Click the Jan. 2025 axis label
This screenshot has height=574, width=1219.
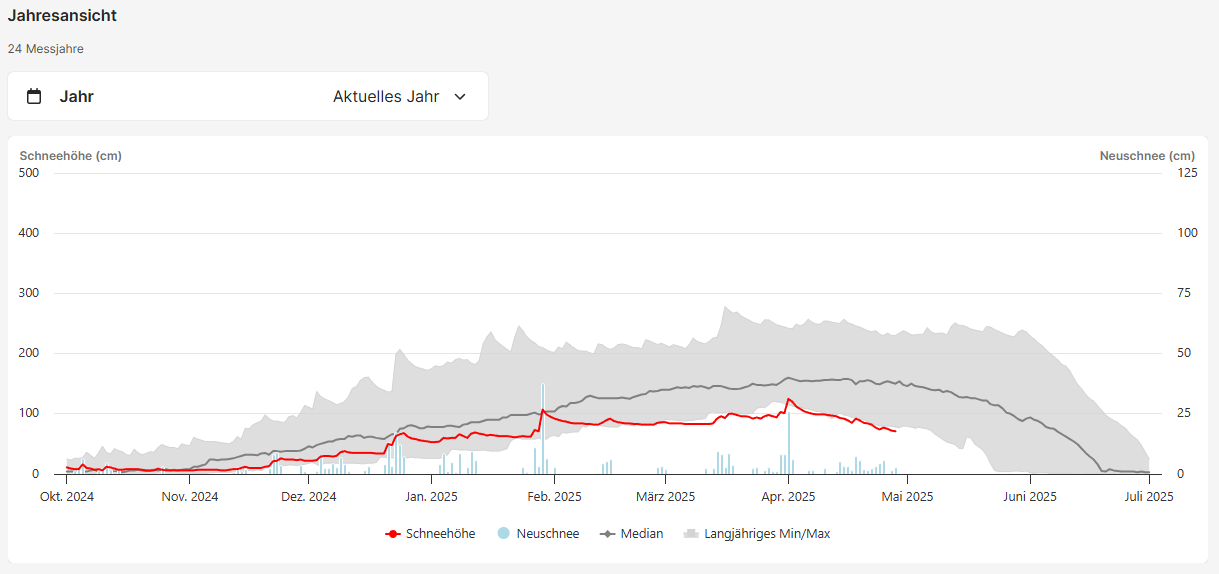(430, 496)
